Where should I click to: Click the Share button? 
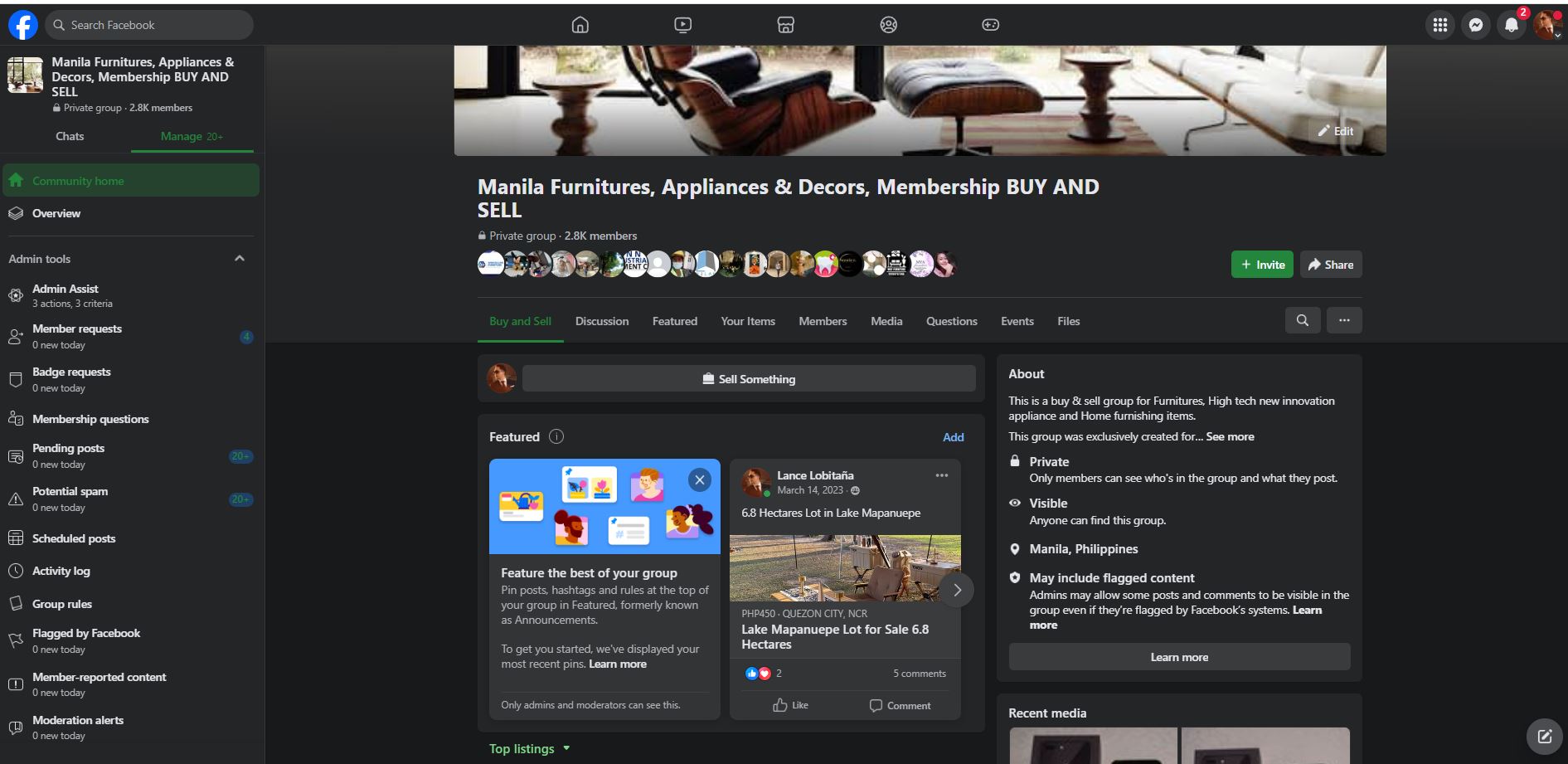click(x=1331, y=265)
